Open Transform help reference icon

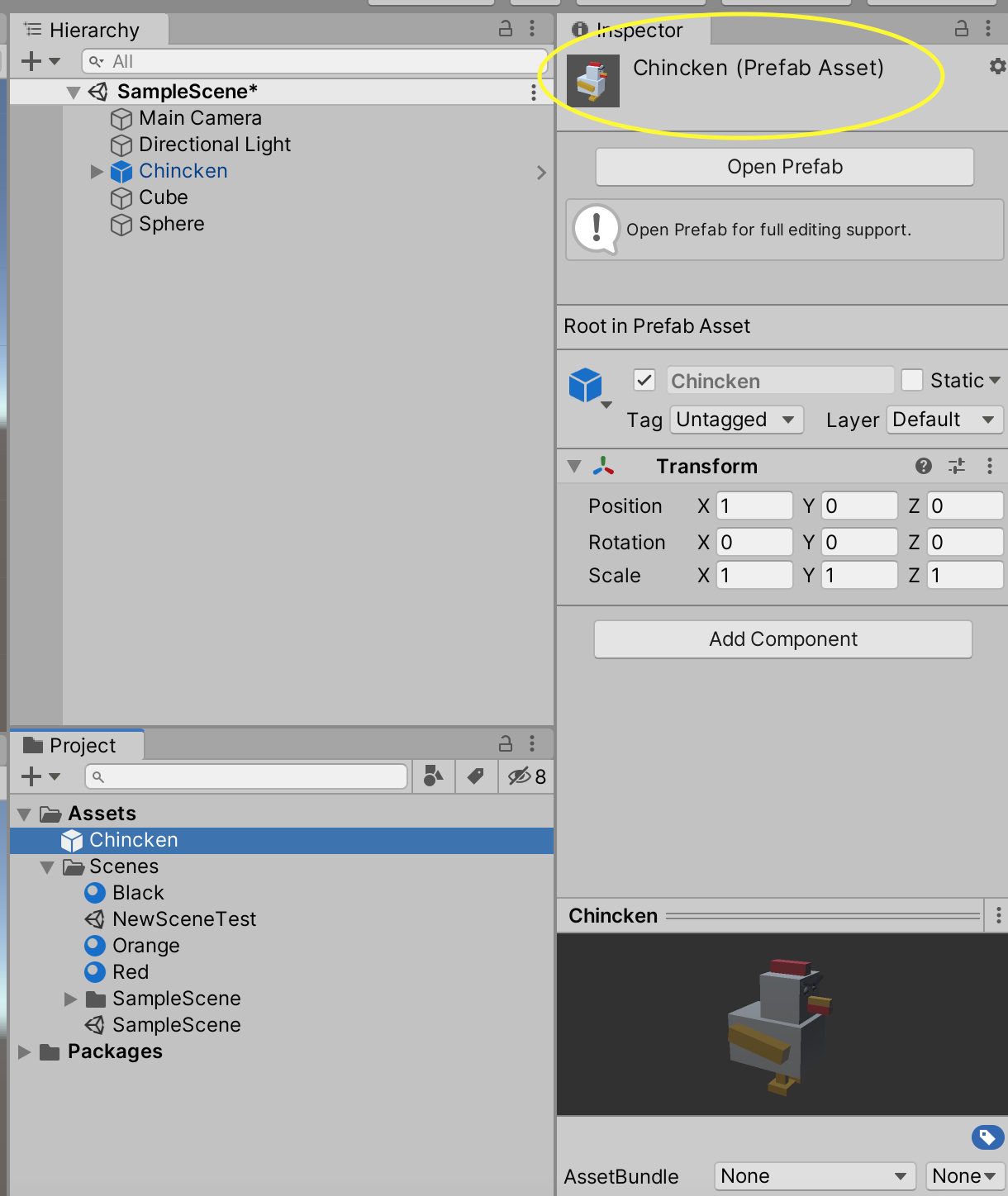pos(924,466)
